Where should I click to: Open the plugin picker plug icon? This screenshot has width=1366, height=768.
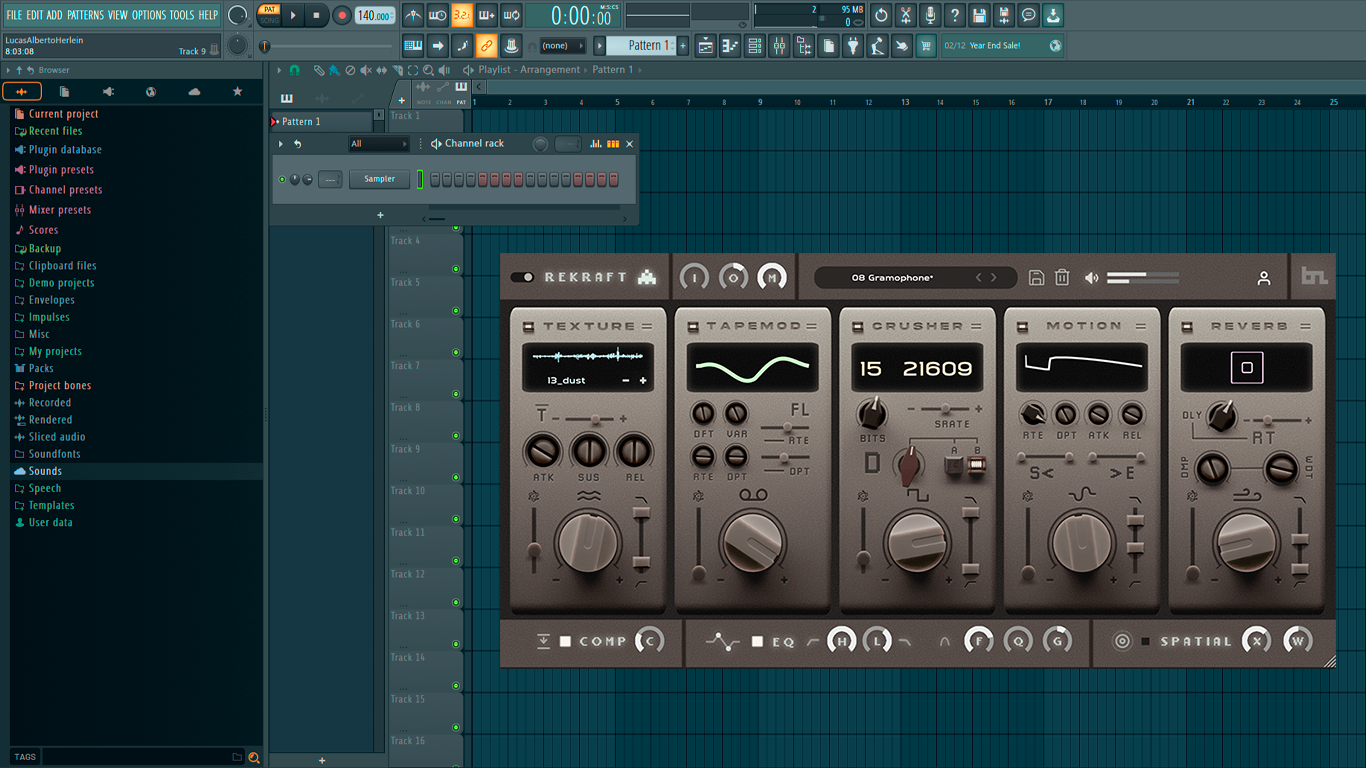tap(853, 46)
